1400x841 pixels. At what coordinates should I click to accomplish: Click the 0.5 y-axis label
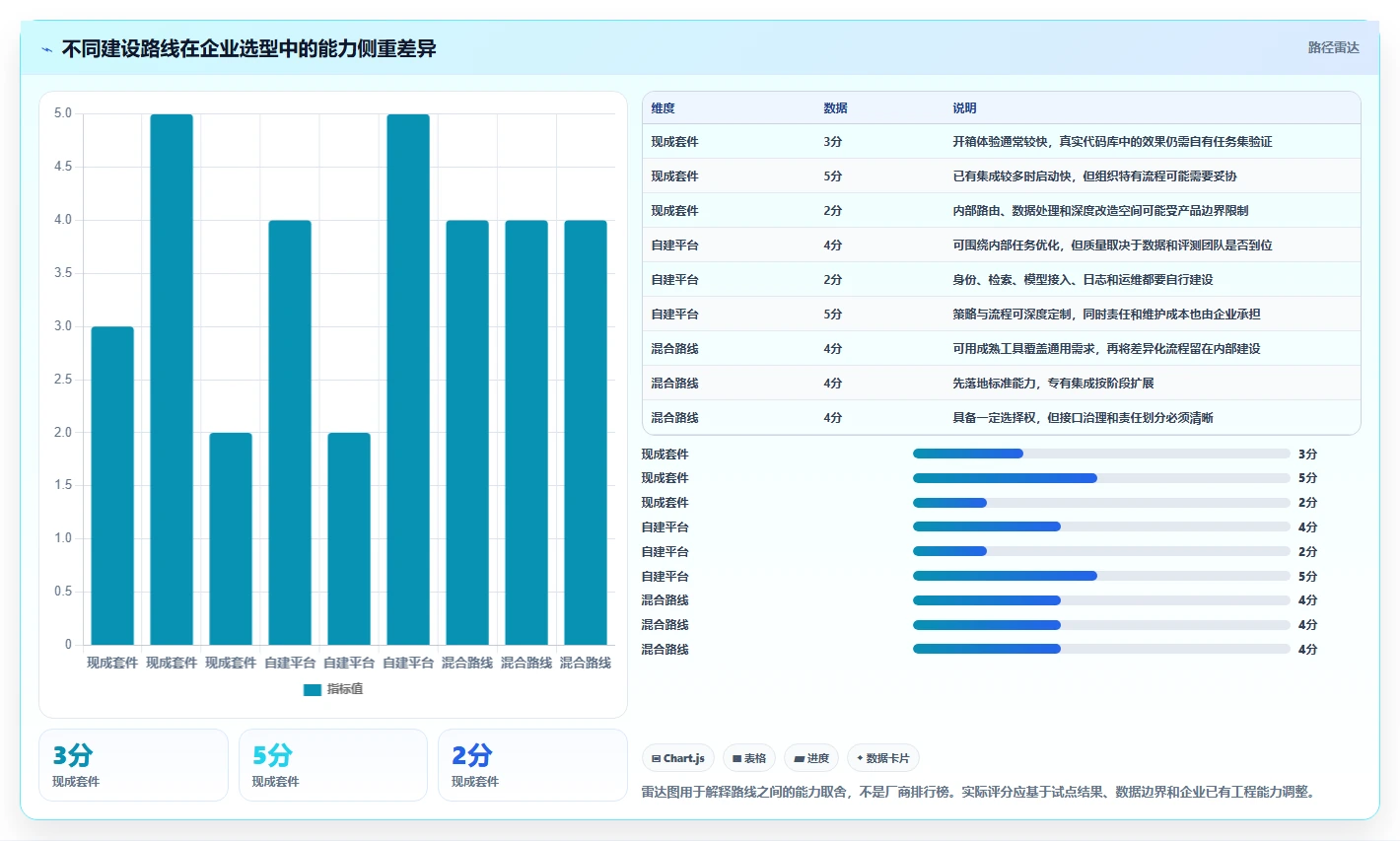(63, 592)
